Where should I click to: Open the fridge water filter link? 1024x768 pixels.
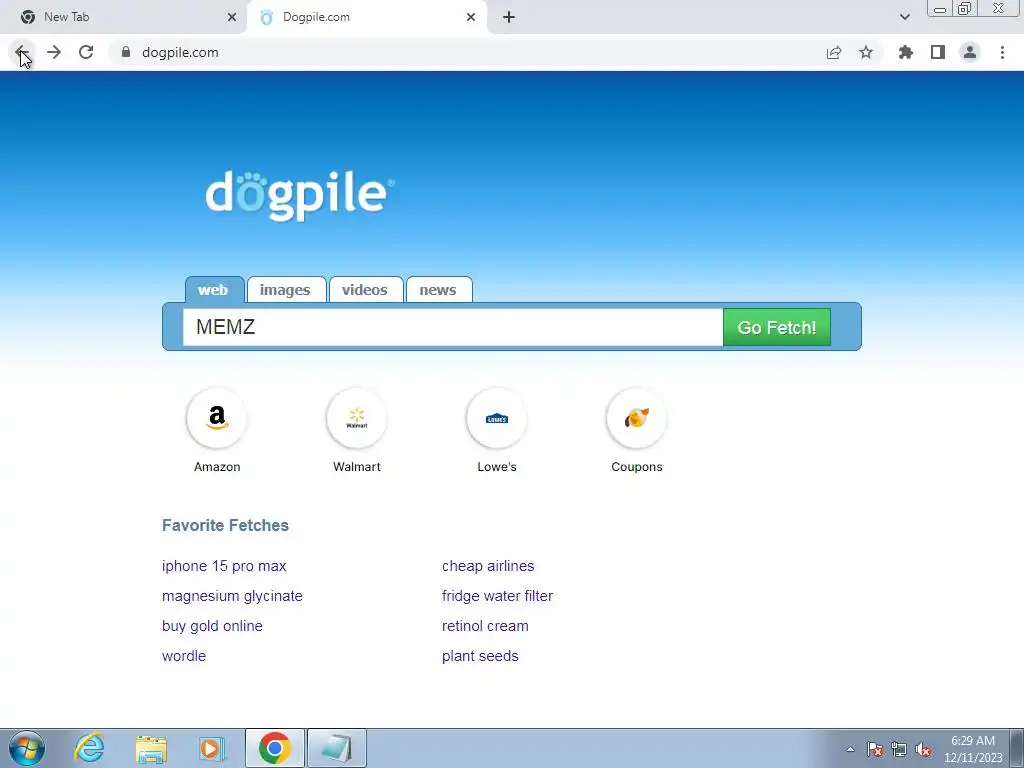[498, 596]
